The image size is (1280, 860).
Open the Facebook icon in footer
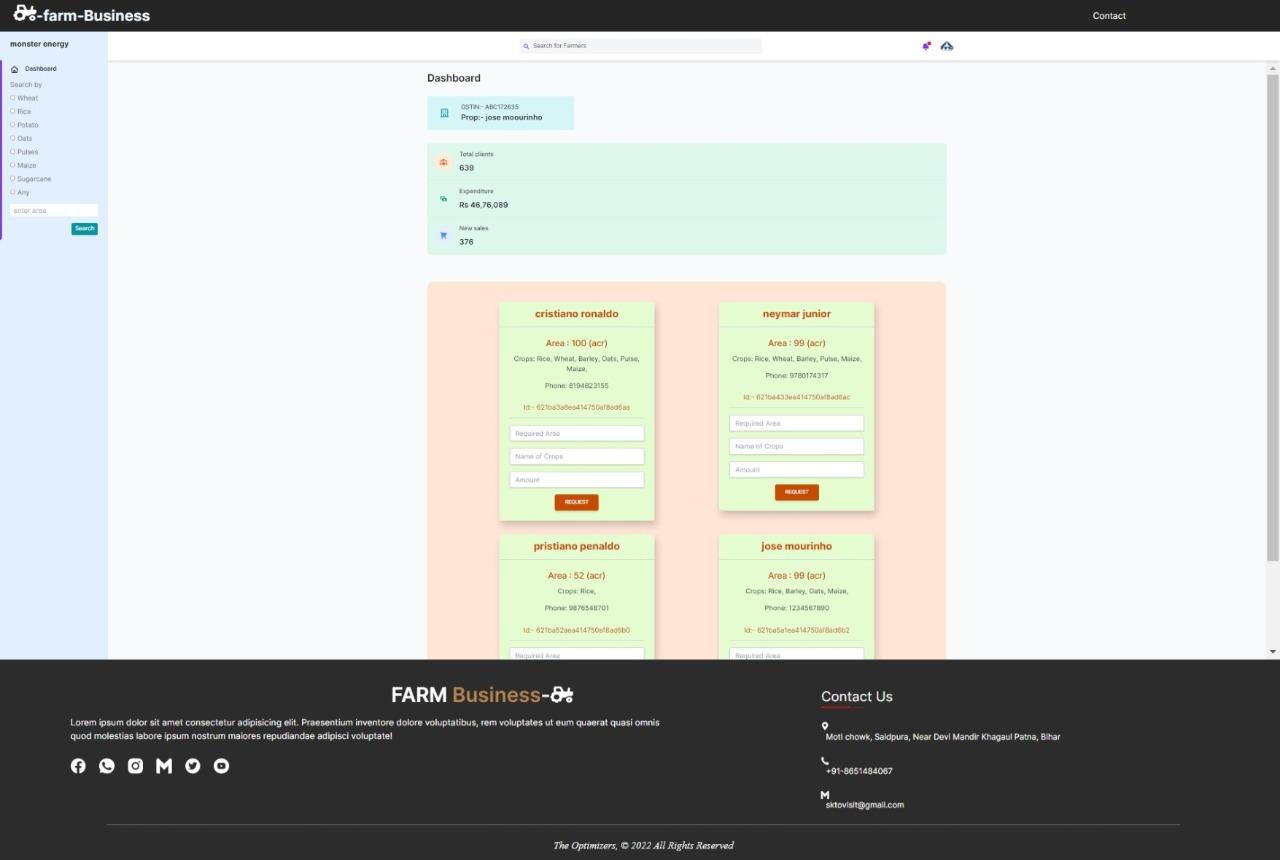tap(78, 766)
